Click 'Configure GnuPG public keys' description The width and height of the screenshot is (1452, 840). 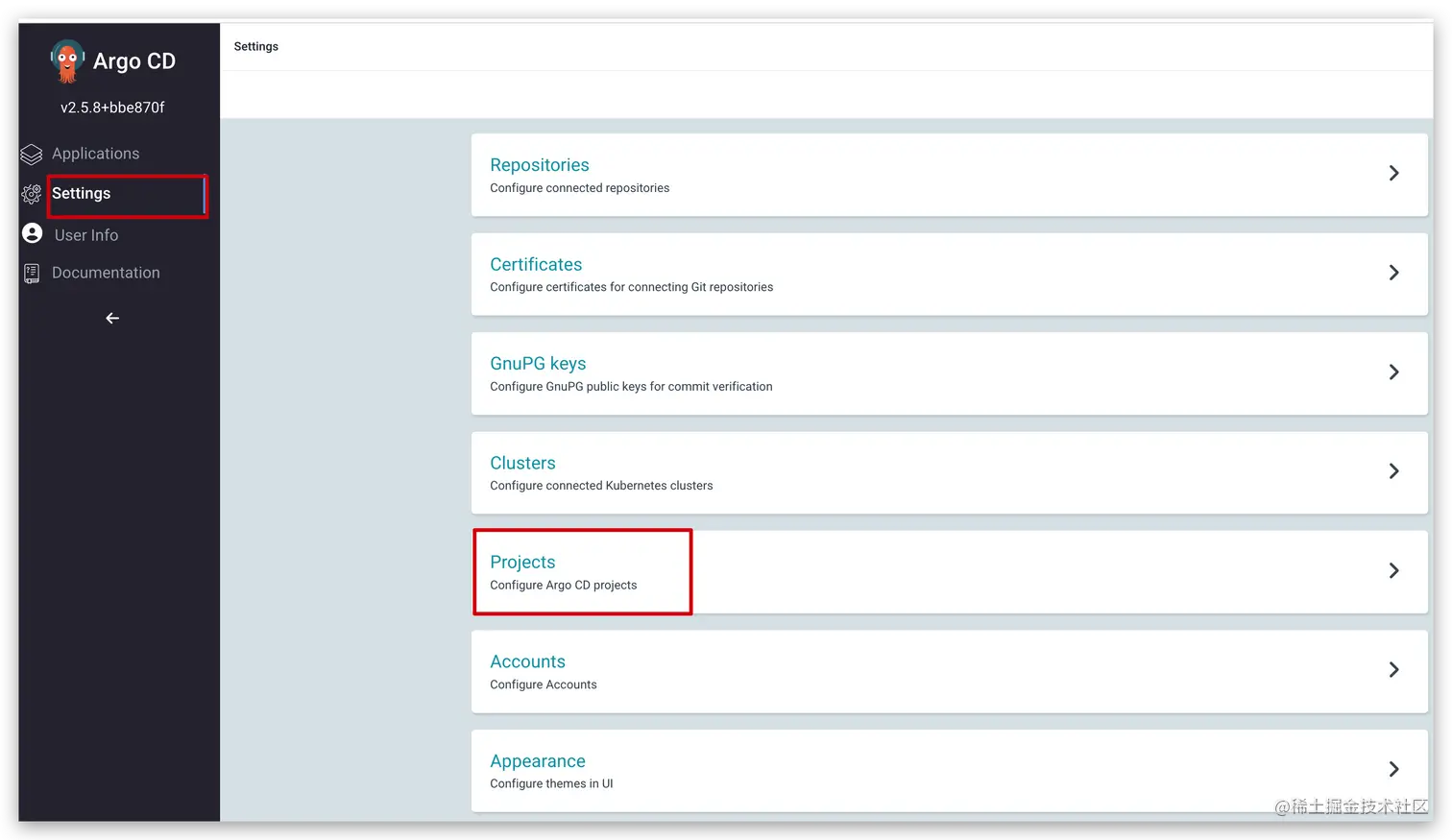point(631,387)
